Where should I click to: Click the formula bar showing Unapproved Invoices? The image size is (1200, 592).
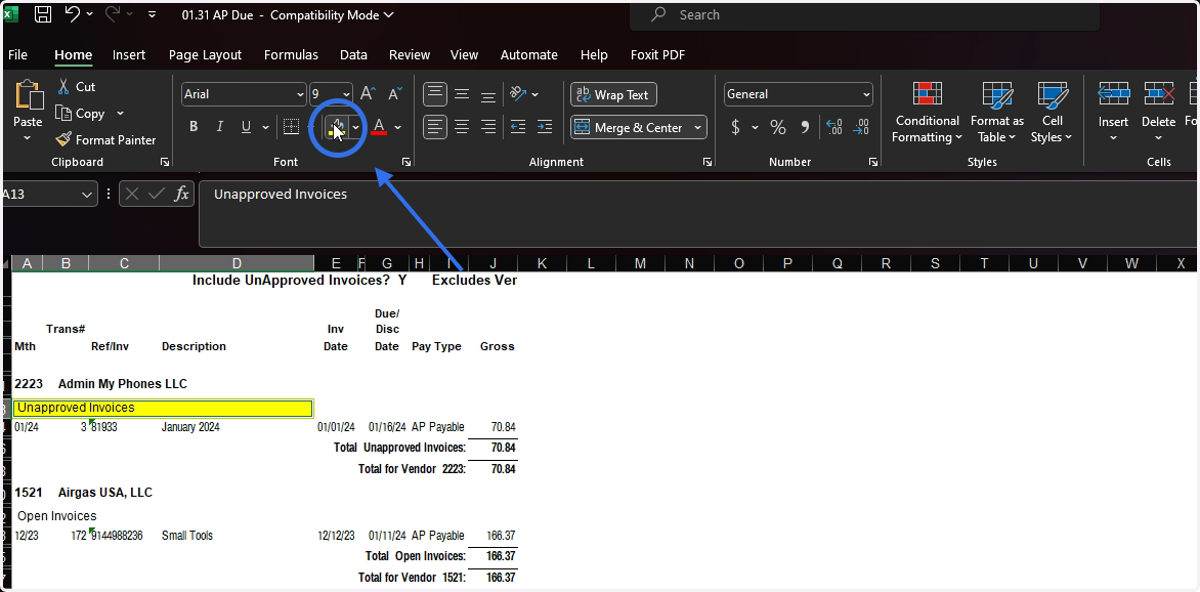click(699, 213)
